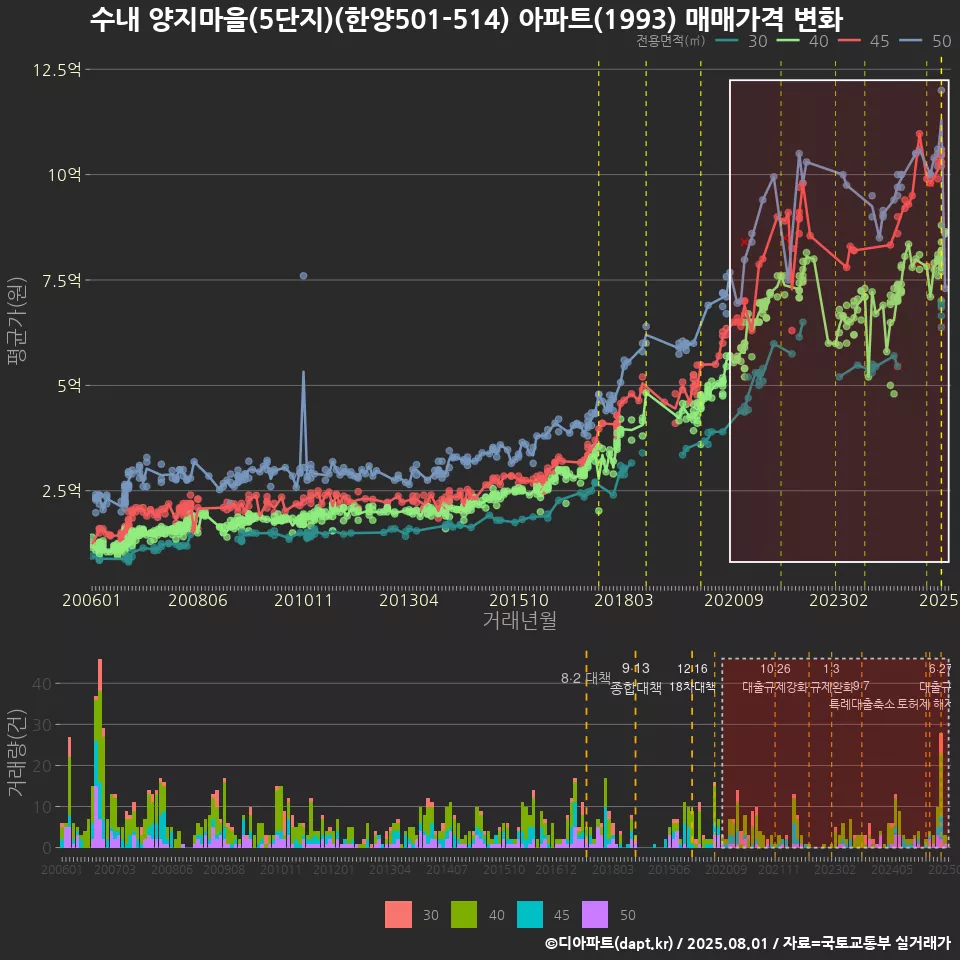Click the chart title 수내 양지마을(5단지) 아파트 매매가격 변화
The width and height of the screenshot is (960, 960).
coord(466,18)
